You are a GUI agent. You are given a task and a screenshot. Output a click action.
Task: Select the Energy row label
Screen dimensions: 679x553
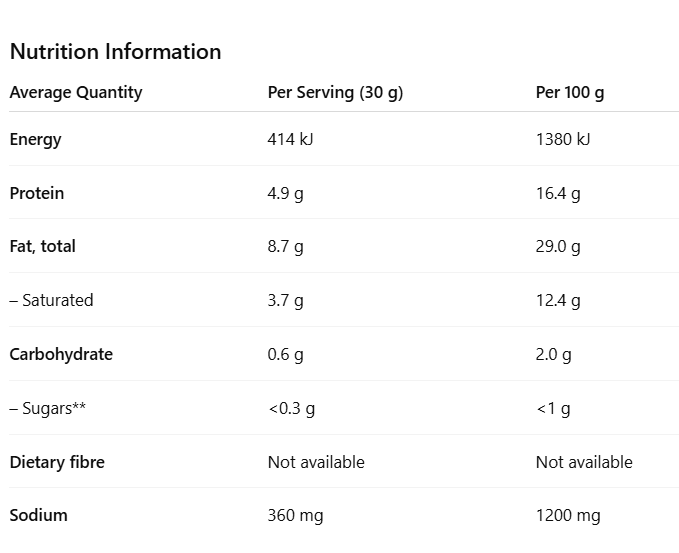(x=36, y=140)
